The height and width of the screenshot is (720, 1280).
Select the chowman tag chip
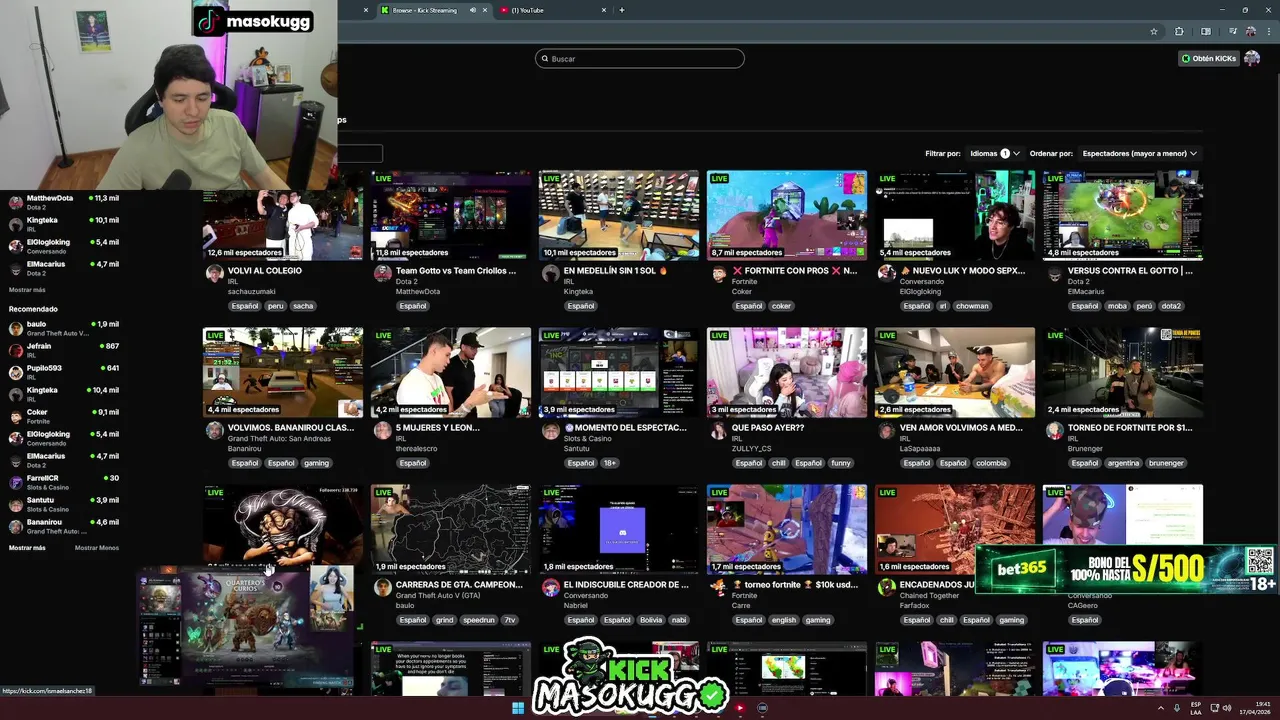[x=972, y=306]
